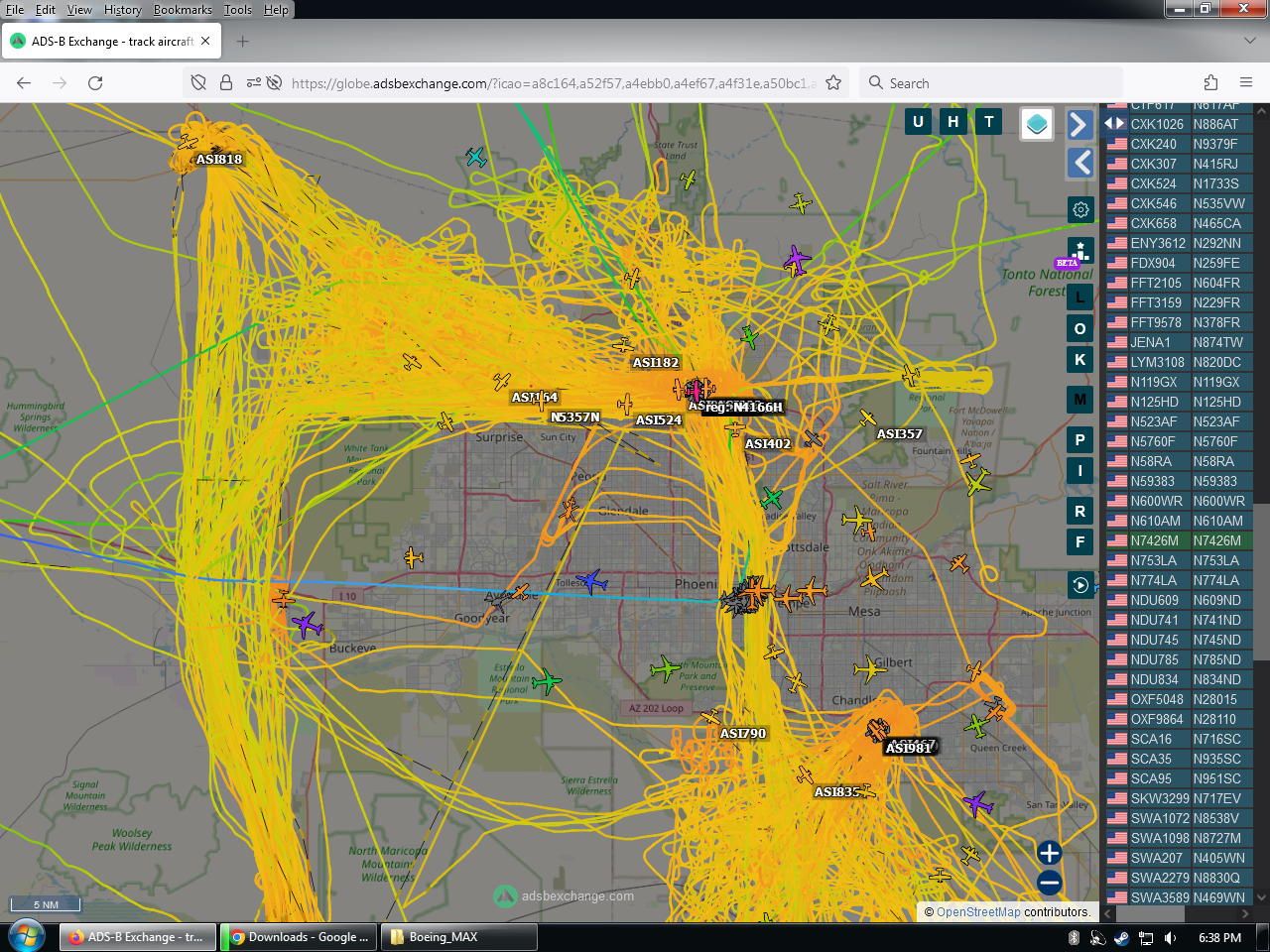Toggle the L map button
The height and width of the screenshot is (952, 1270).
(1080, 297)
